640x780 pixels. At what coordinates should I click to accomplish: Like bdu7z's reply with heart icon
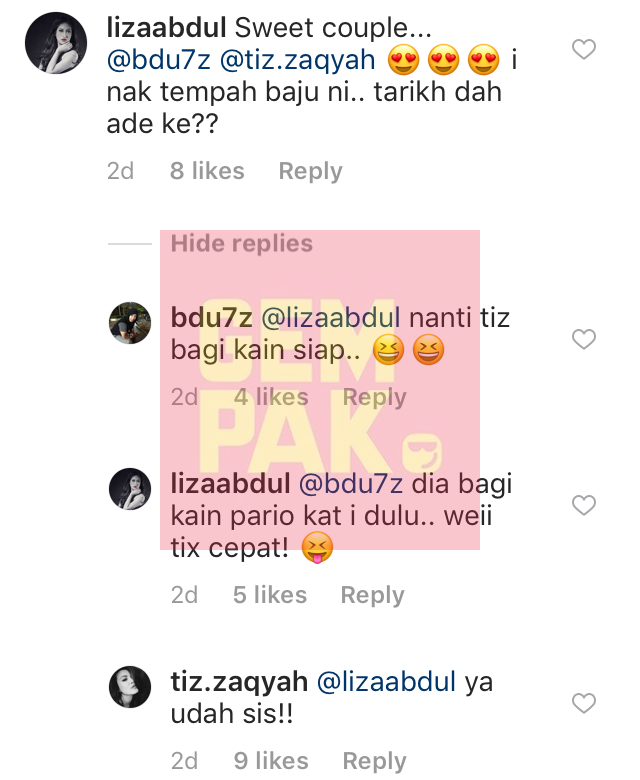tap(583, 339)
